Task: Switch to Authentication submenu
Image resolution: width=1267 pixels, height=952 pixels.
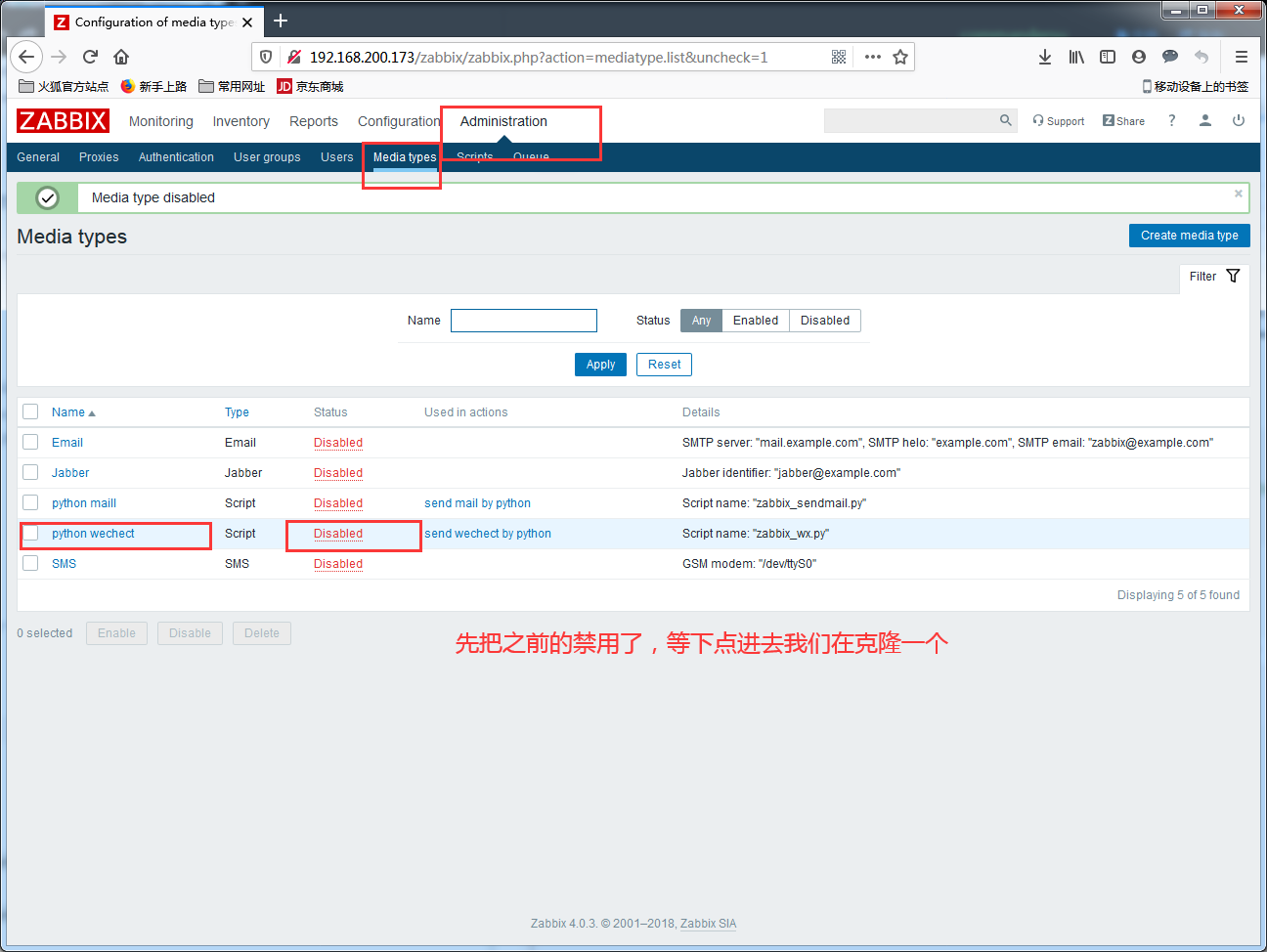Action: tap(176, 157)
